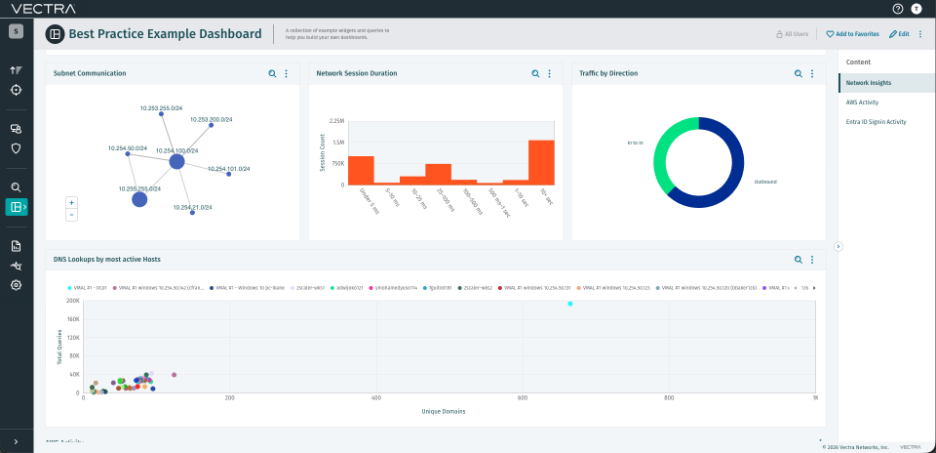Open the user profile avatar menu
Image resolution: width=936 pixels, height=453 pixels.
pos(916,8)
